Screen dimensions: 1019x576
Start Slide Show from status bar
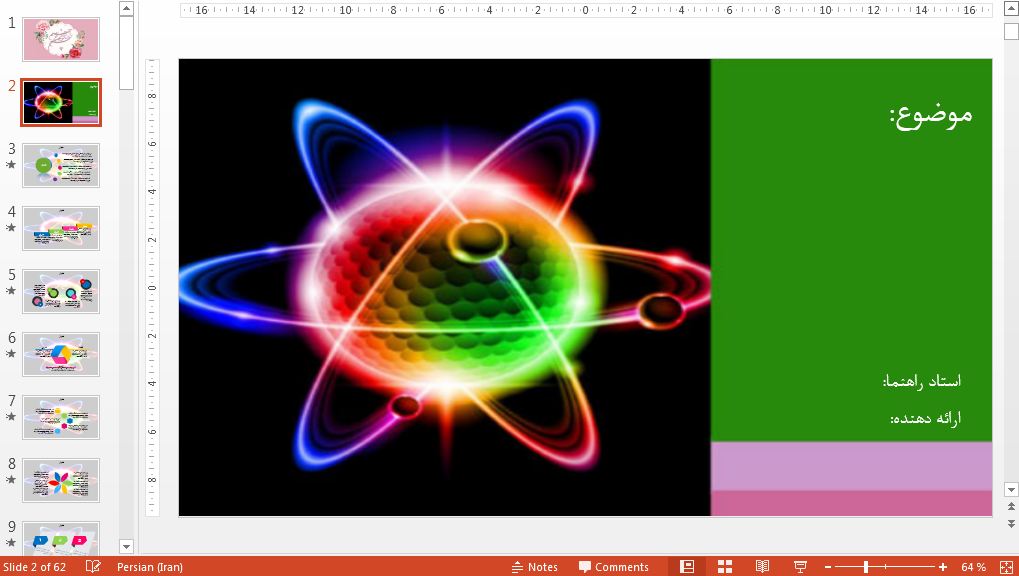[800, 567]
